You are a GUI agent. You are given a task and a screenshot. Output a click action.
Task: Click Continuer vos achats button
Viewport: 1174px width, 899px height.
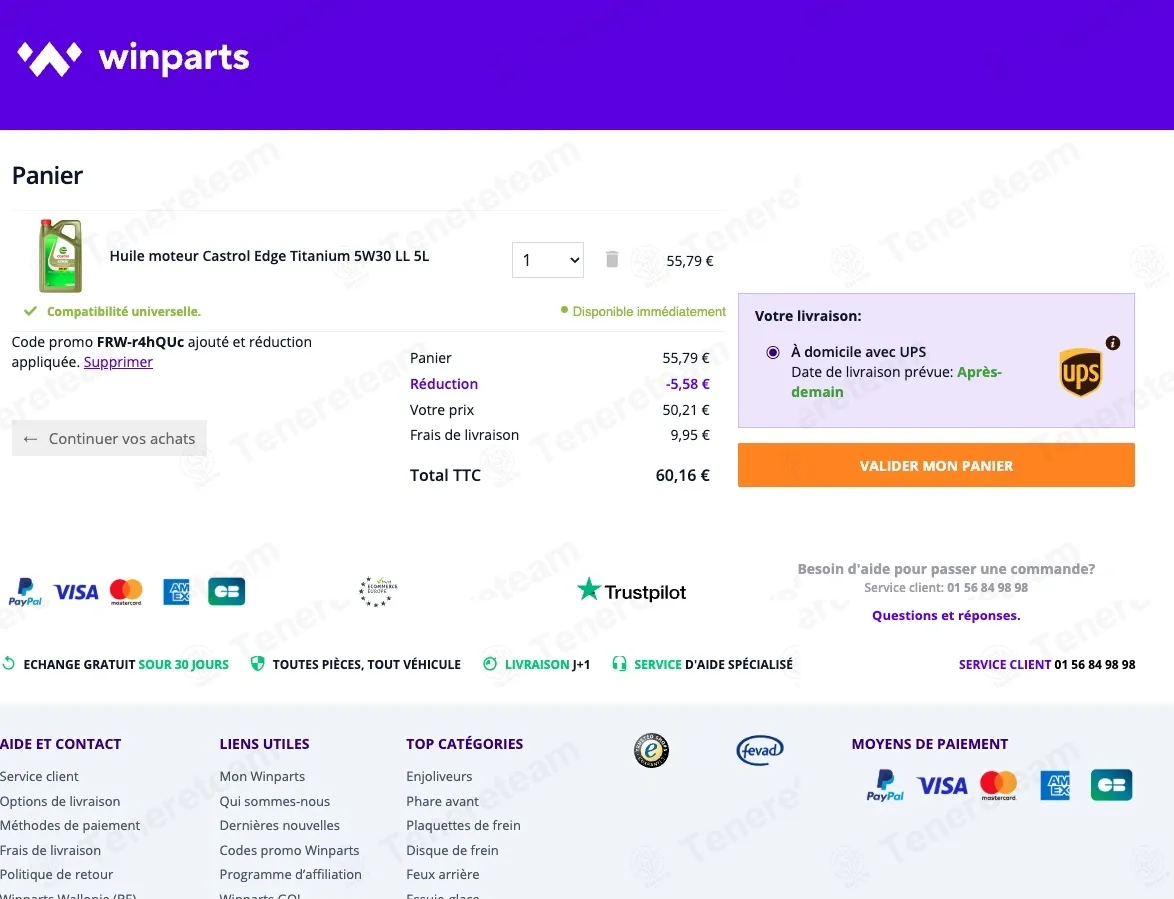click(109, 439)
